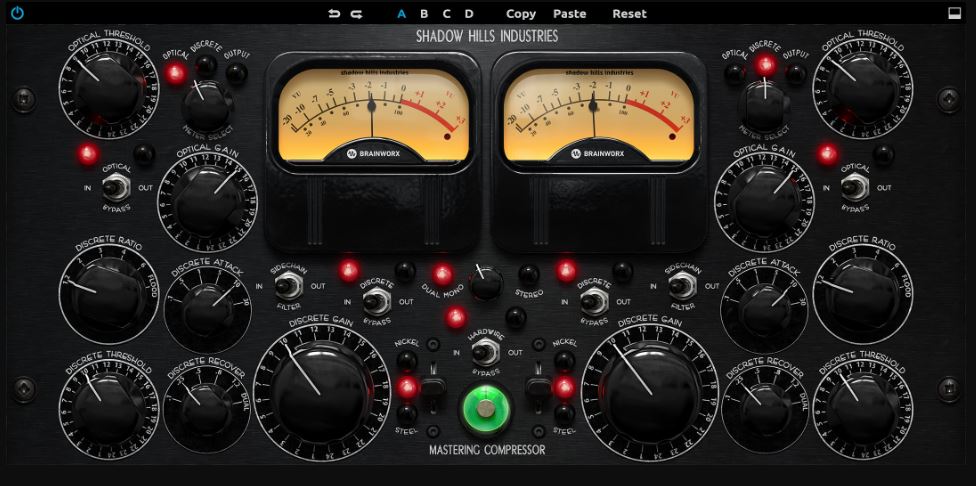Click the left Discrete meter LED
Viewport: 976px width, 486px height.
[x=206, y=65]
